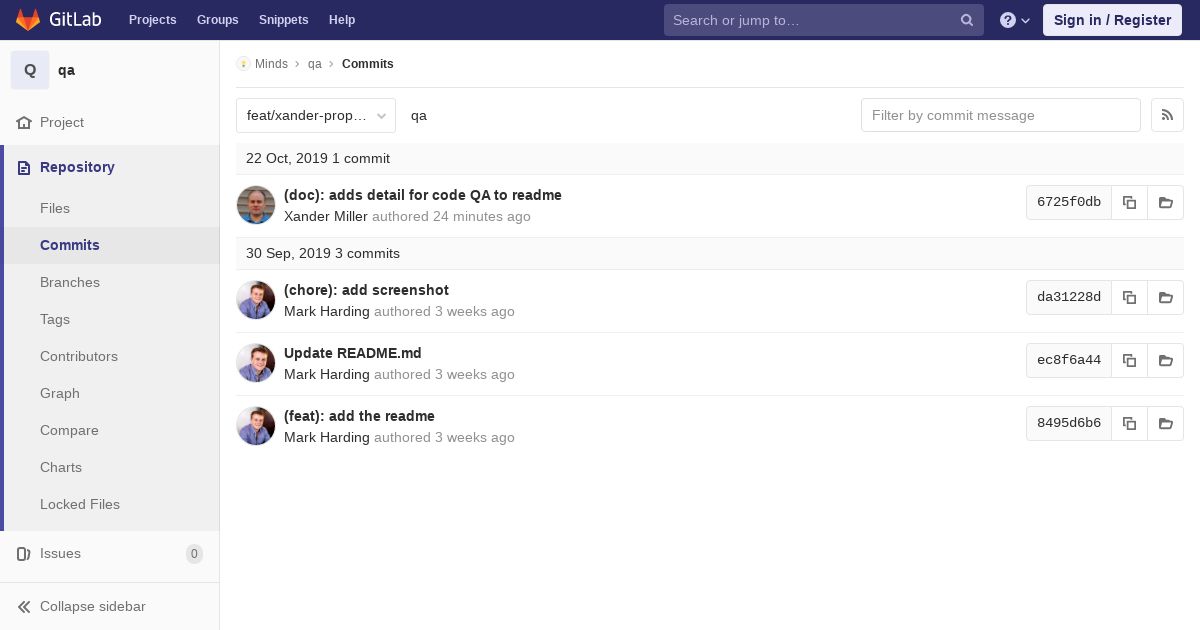Screen dimensions: 1200x630
Task: Browse files at commit 6725f0db
Action: [1165, 202]
